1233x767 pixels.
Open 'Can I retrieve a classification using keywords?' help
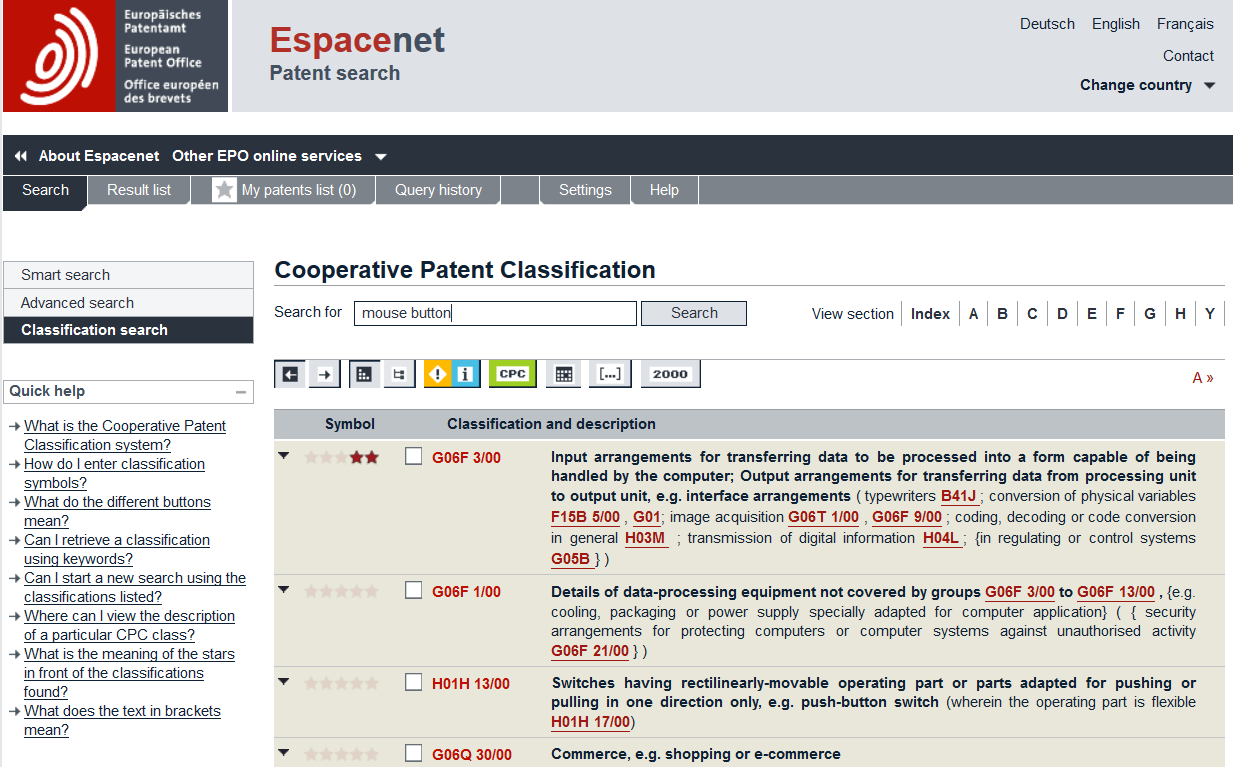117,549
